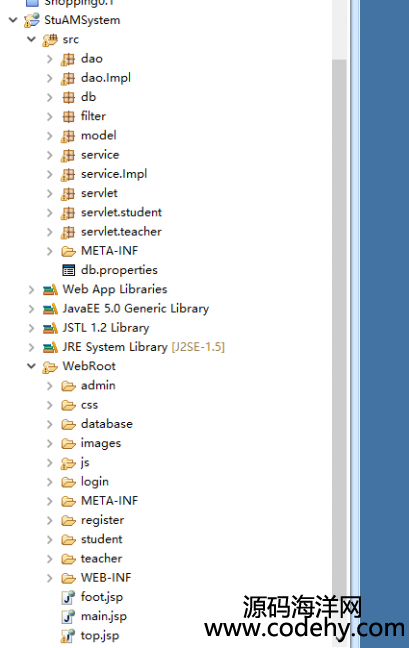409x648 pixels.
Task: Click the JRE System Library icon
Action: (50, 347)
